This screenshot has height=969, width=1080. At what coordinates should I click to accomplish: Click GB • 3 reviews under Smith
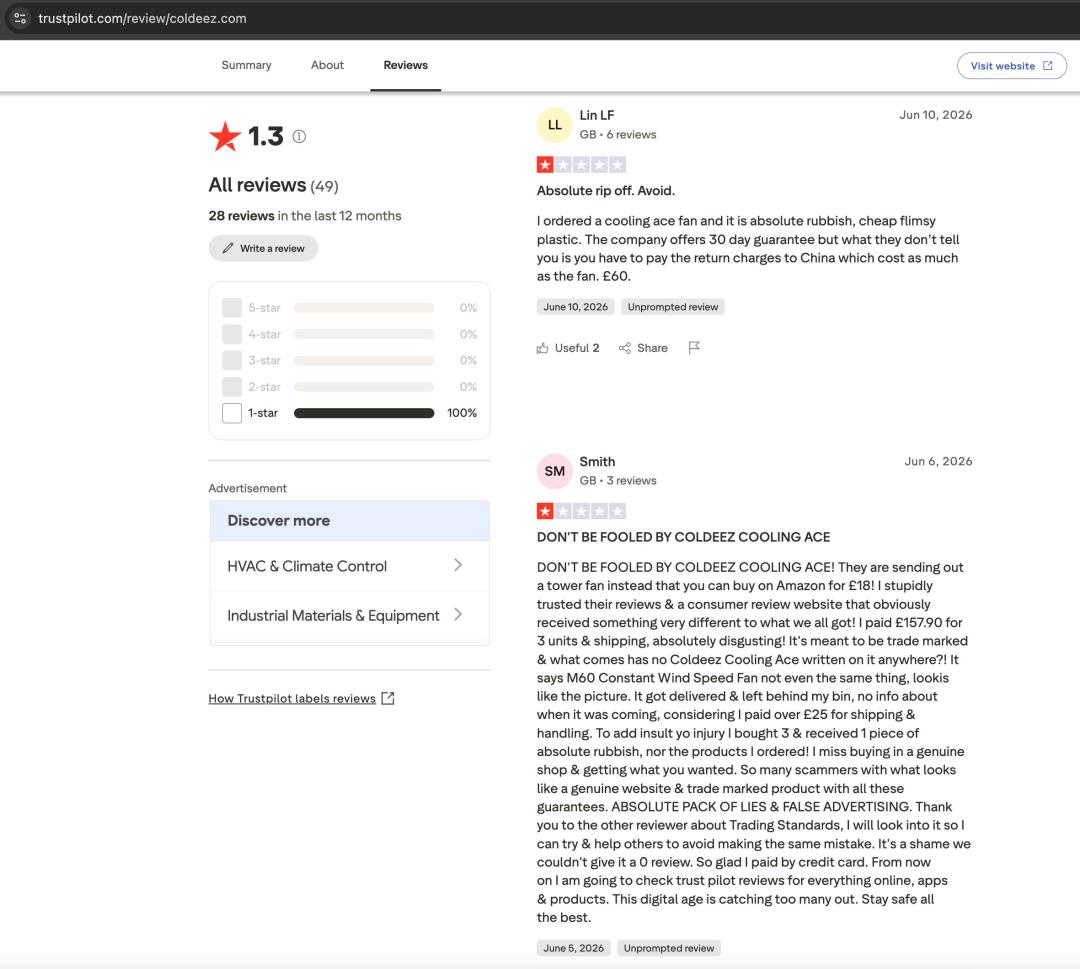coord(618,481)
